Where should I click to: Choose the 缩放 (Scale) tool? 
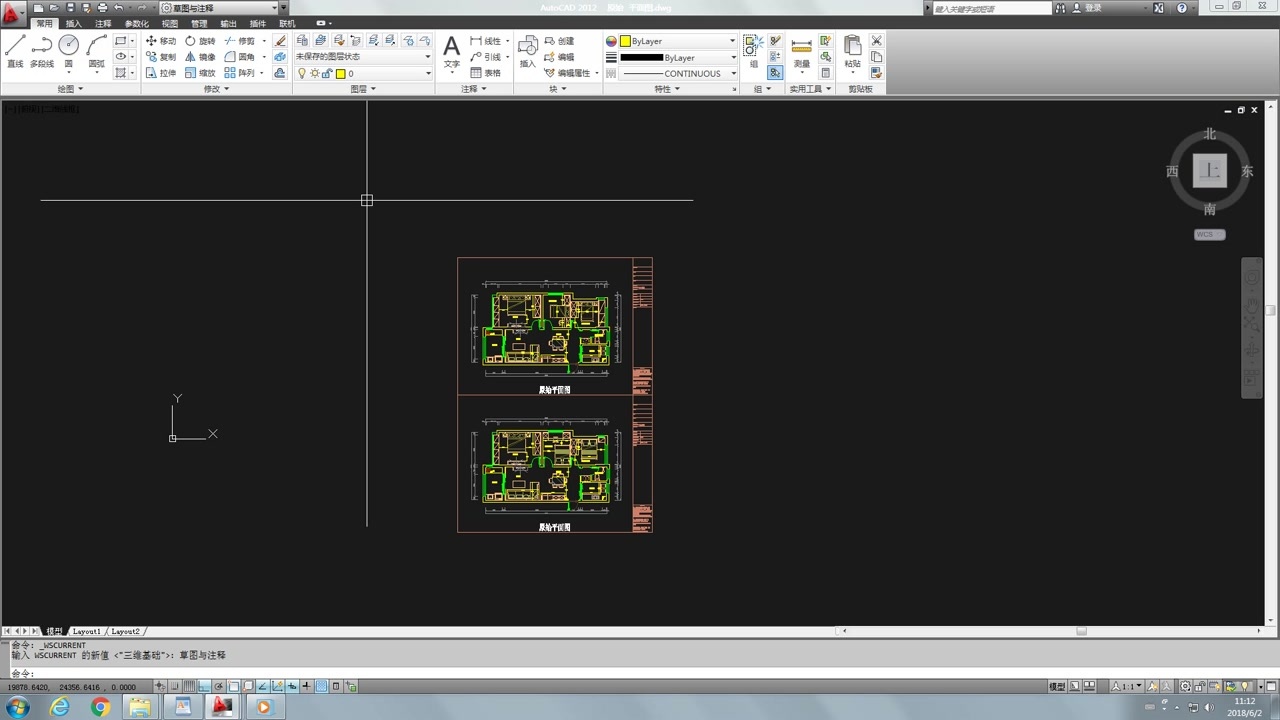(x=200, y=73)
